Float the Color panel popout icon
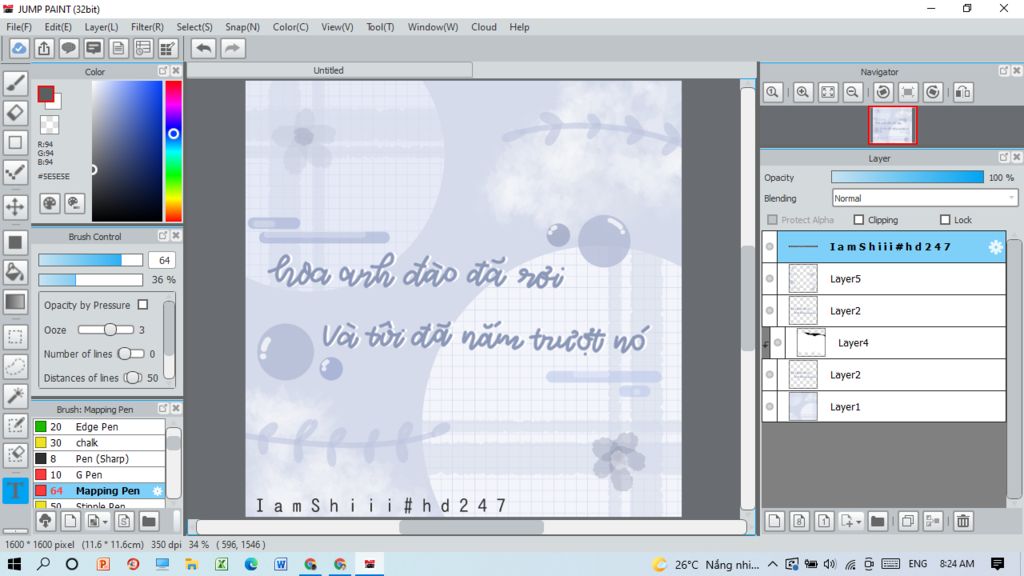Viewport: 1024px width, 576px height. coord(163,71)
